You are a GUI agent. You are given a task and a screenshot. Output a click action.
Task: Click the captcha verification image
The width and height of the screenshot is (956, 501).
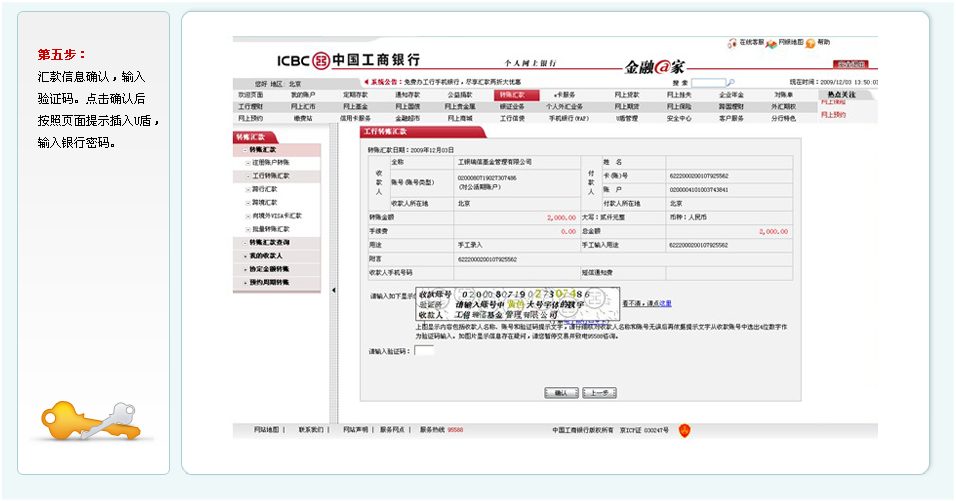[x=517, y=304]
